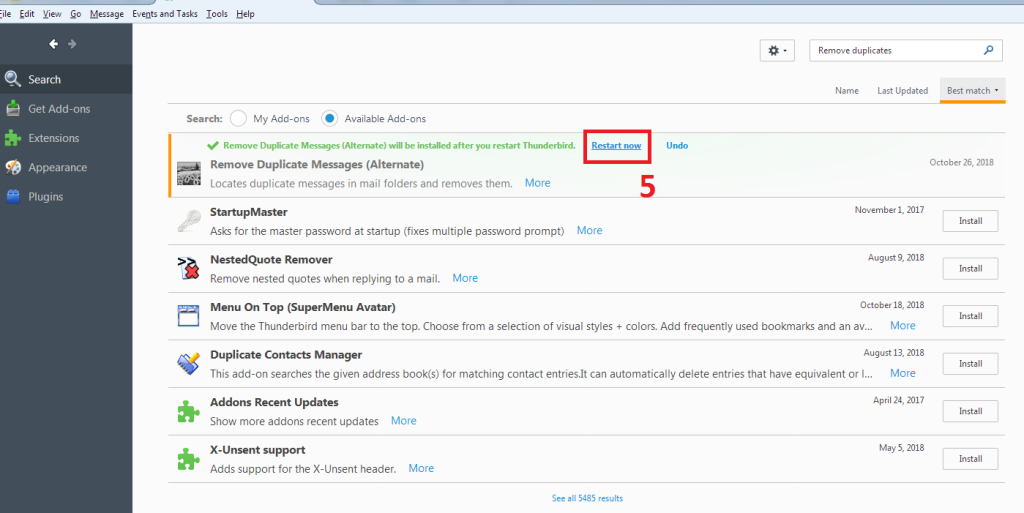Image resolution: width=1024 pixels, height=513 pixels.
Task: Click the NestedQuote Remover icon
Action: (x=189, y=268)
